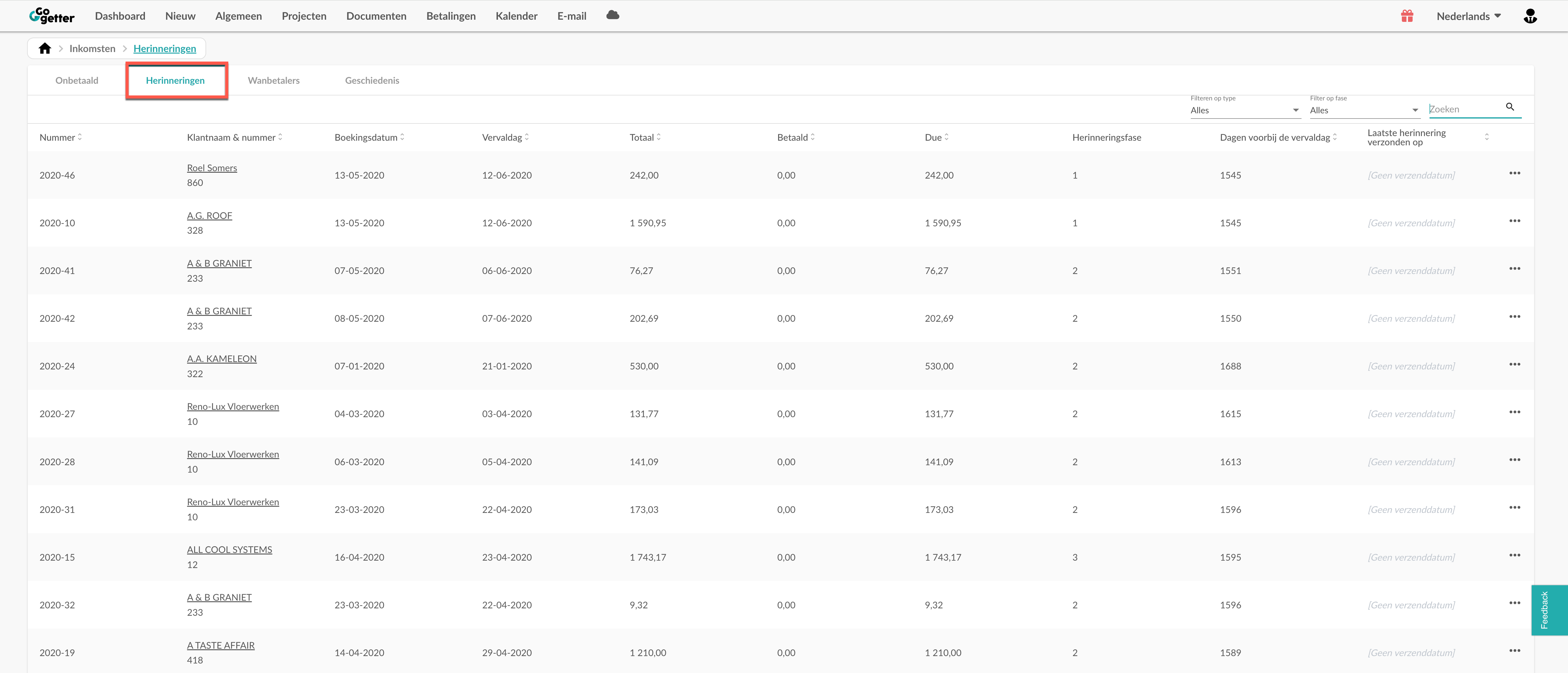Open the Nieuw menu
The height and width of the screenshot is (673, 1568).
point(180,16)
